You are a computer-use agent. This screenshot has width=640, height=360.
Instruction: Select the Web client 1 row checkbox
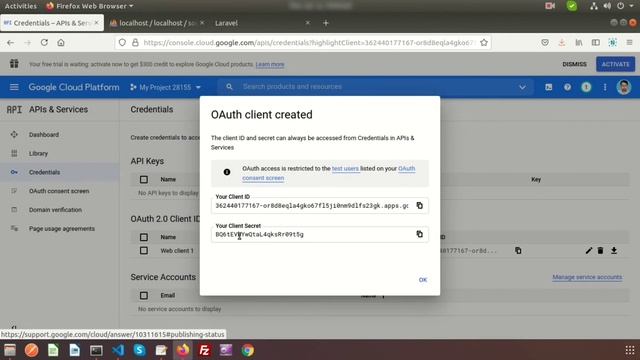pos(144,250)
